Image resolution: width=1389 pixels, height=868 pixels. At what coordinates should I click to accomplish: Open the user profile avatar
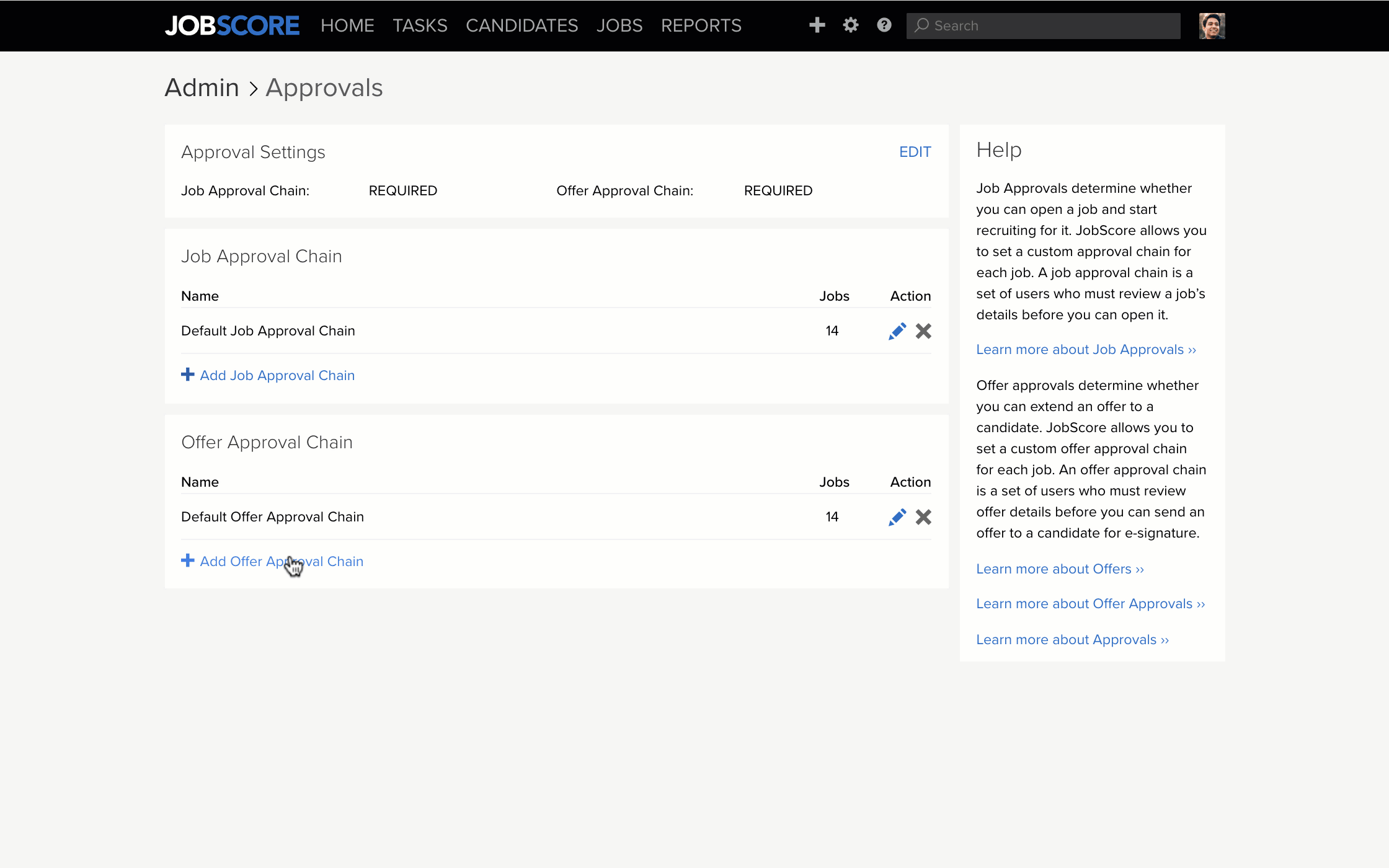tap(1212, 25)
